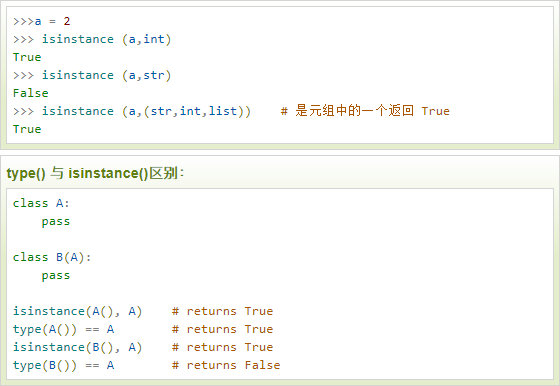Click the 'class A:' line
This screenshot has height=386, width=560.
[x=41, y=203]
